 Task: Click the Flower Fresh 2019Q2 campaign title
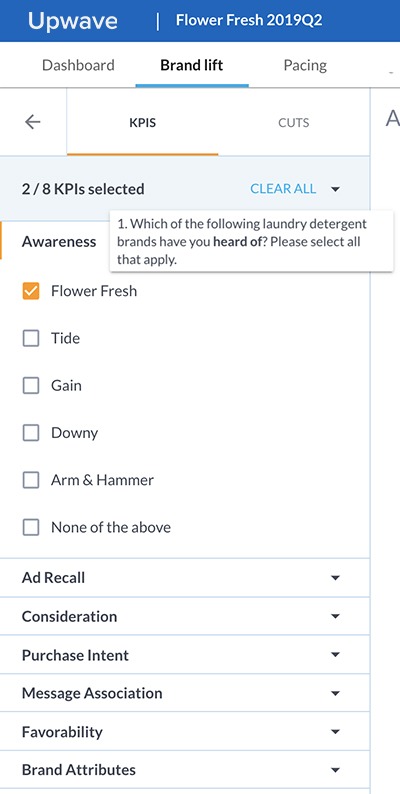pyautogui.click(x=249, y=20)
